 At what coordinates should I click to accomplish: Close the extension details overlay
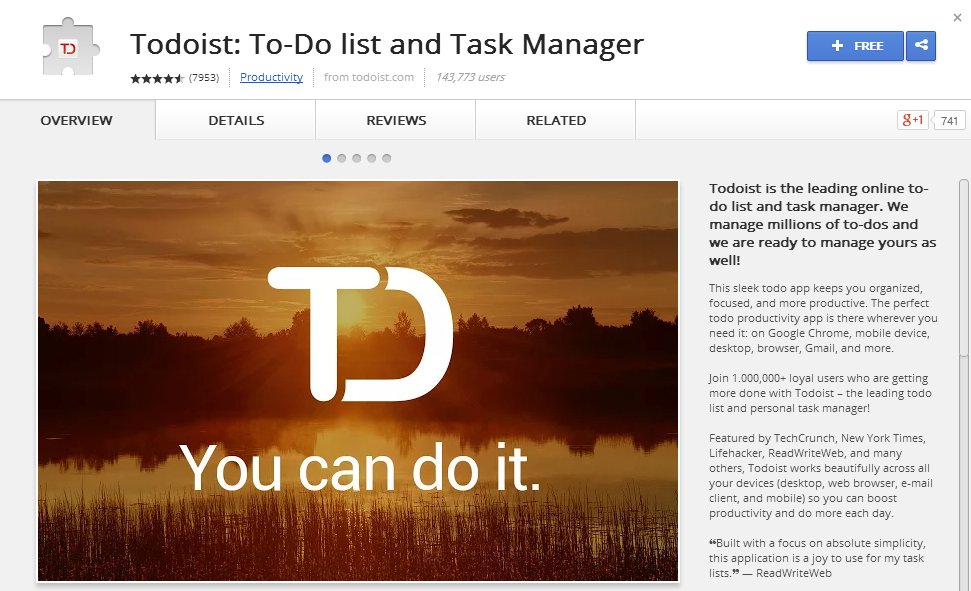click(x=957, y=17)
